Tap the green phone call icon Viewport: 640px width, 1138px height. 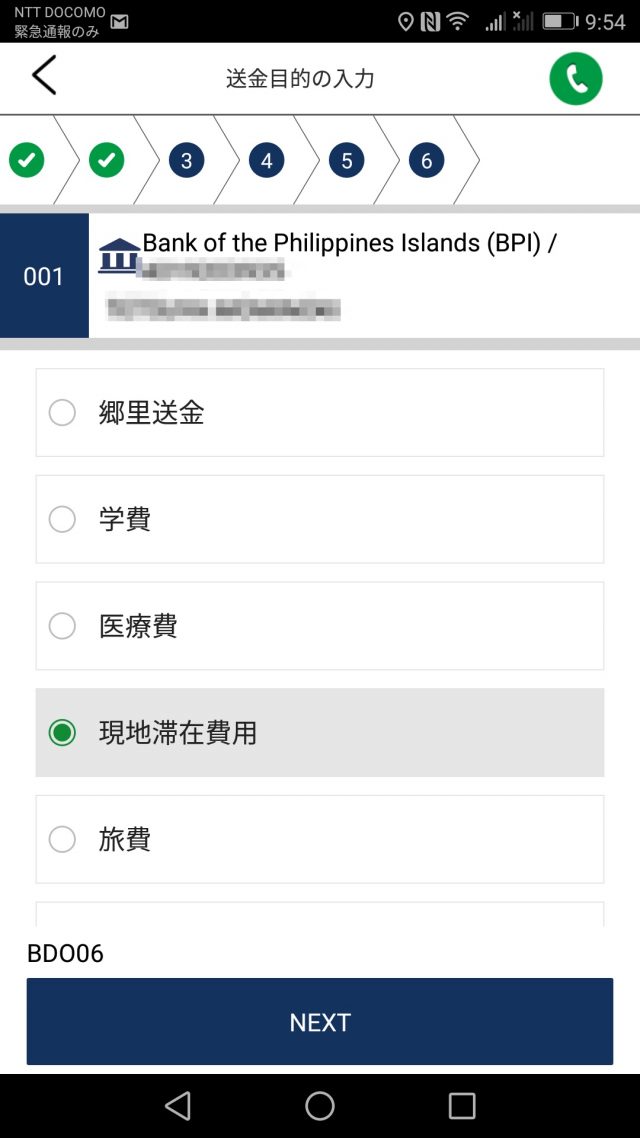576,78
